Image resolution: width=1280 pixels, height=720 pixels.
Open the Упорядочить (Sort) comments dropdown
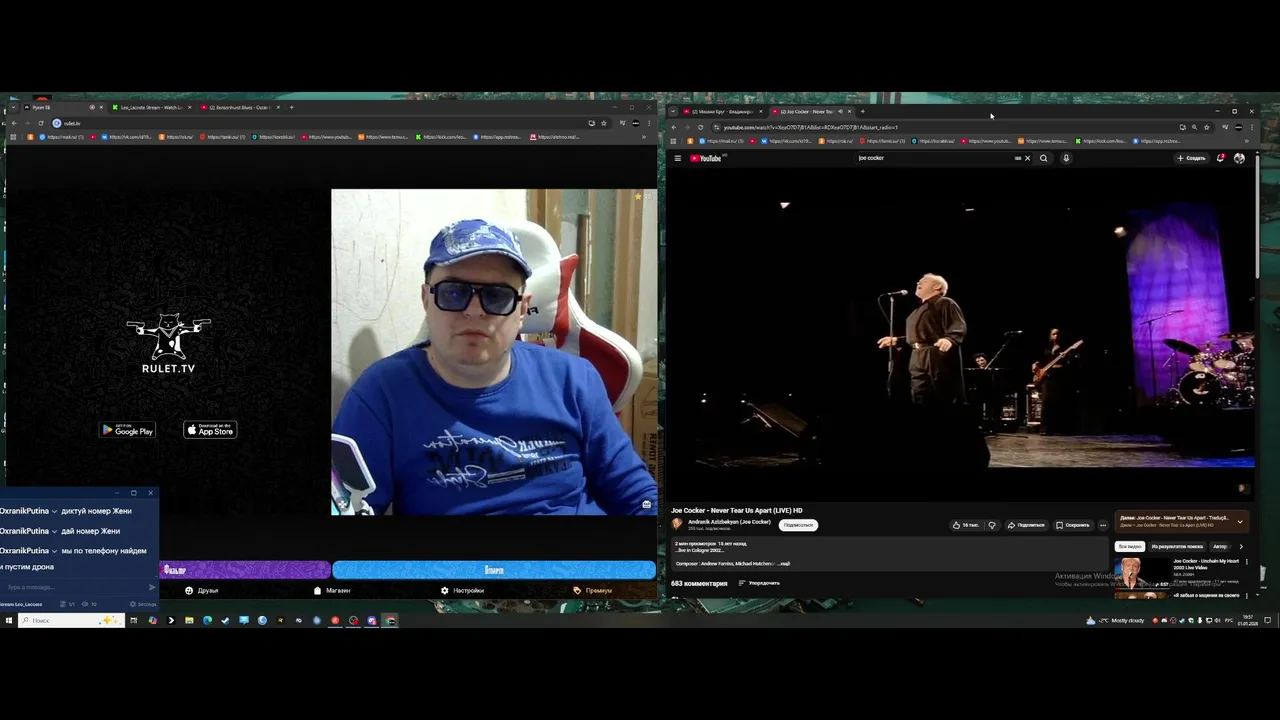click(759, 583)
